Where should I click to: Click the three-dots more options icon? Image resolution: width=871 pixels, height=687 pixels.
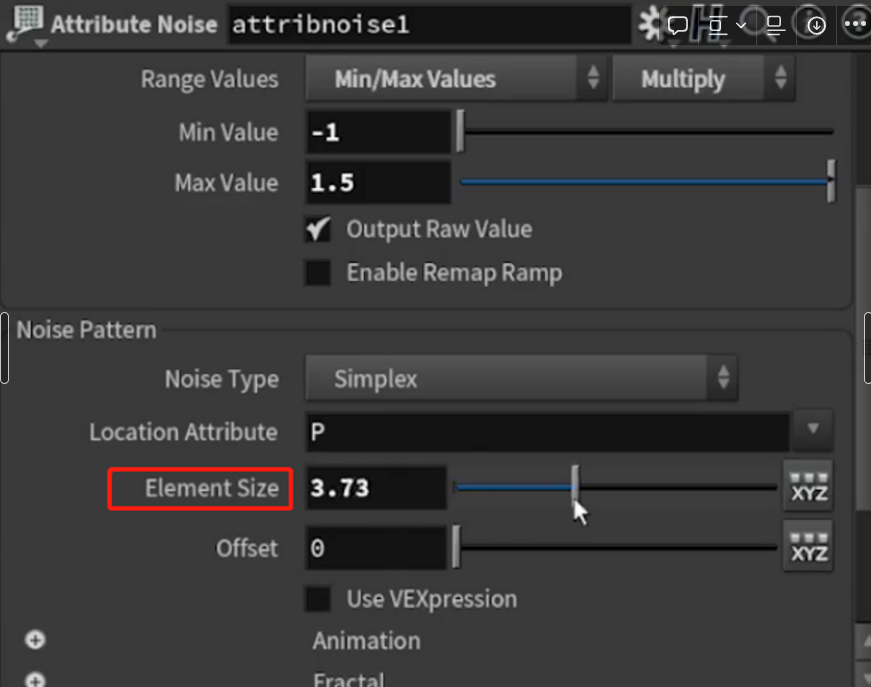tap(856, 25)
